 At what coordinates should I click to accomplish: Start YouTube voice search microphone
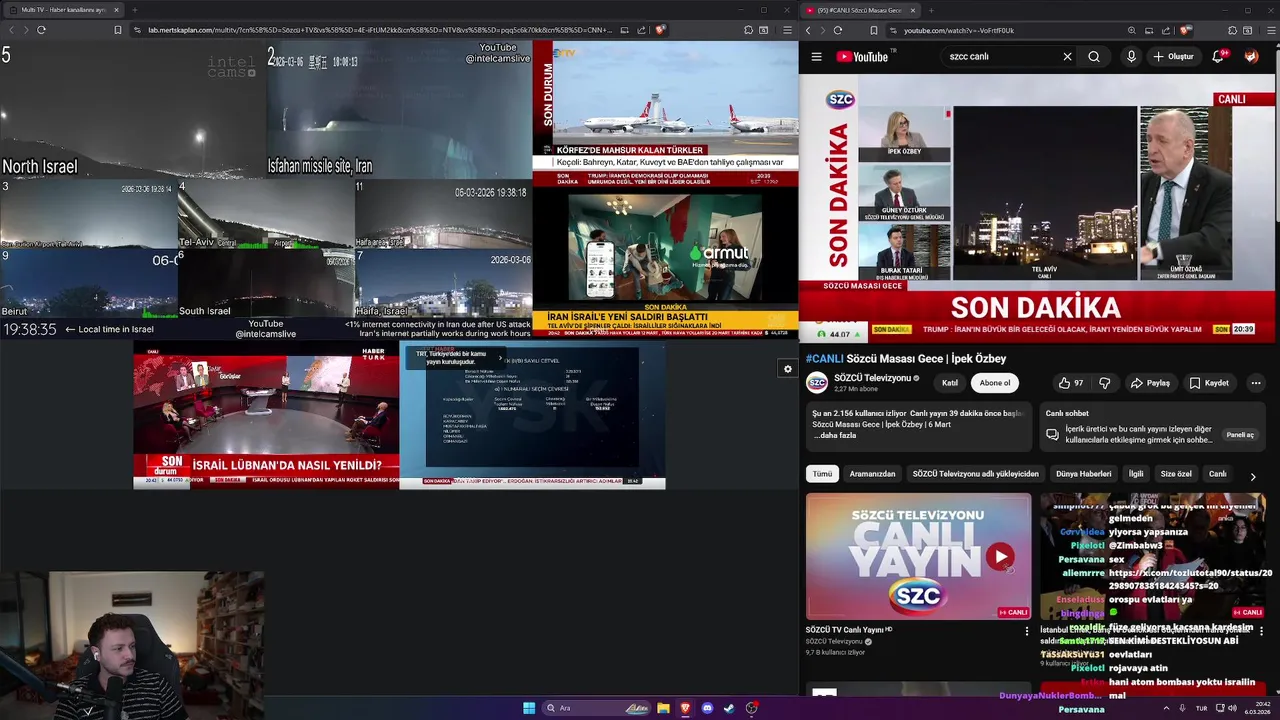[1131, 57]
